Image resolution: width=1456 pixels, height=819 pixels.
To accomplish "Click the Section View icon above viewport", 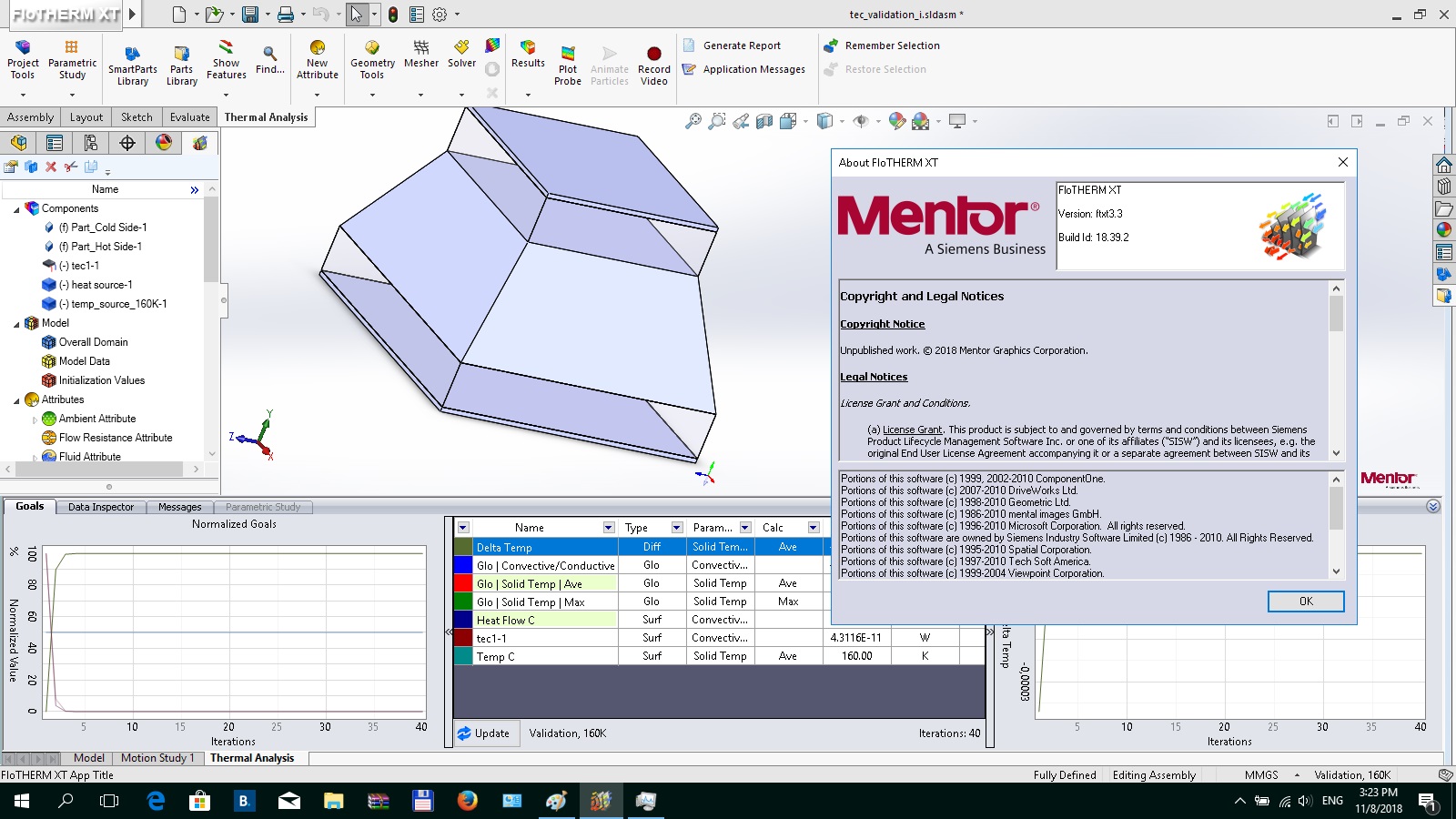I will pos(764,121).
